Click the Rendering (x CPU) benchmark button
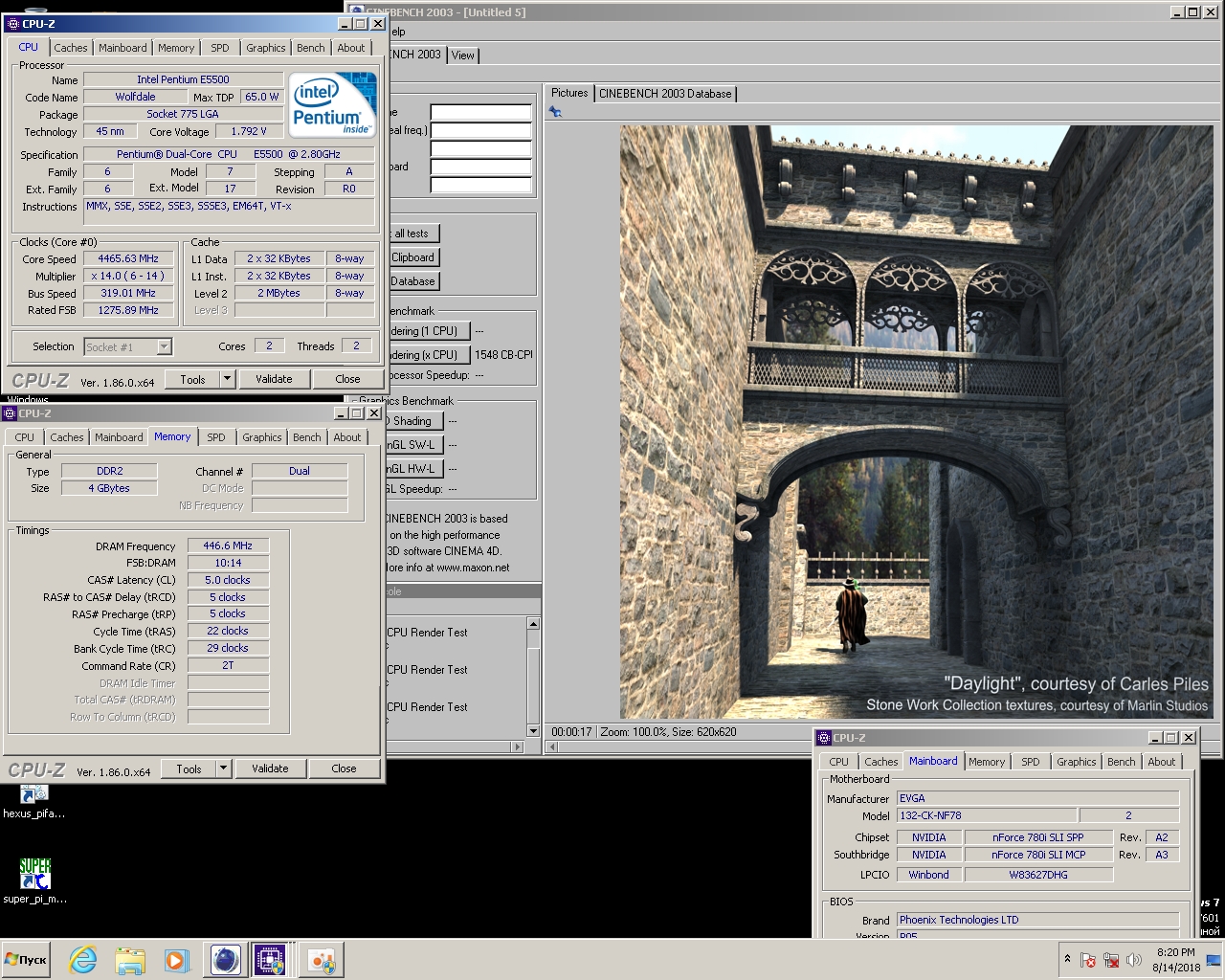The image size is (1225, 980). point(428,355)
